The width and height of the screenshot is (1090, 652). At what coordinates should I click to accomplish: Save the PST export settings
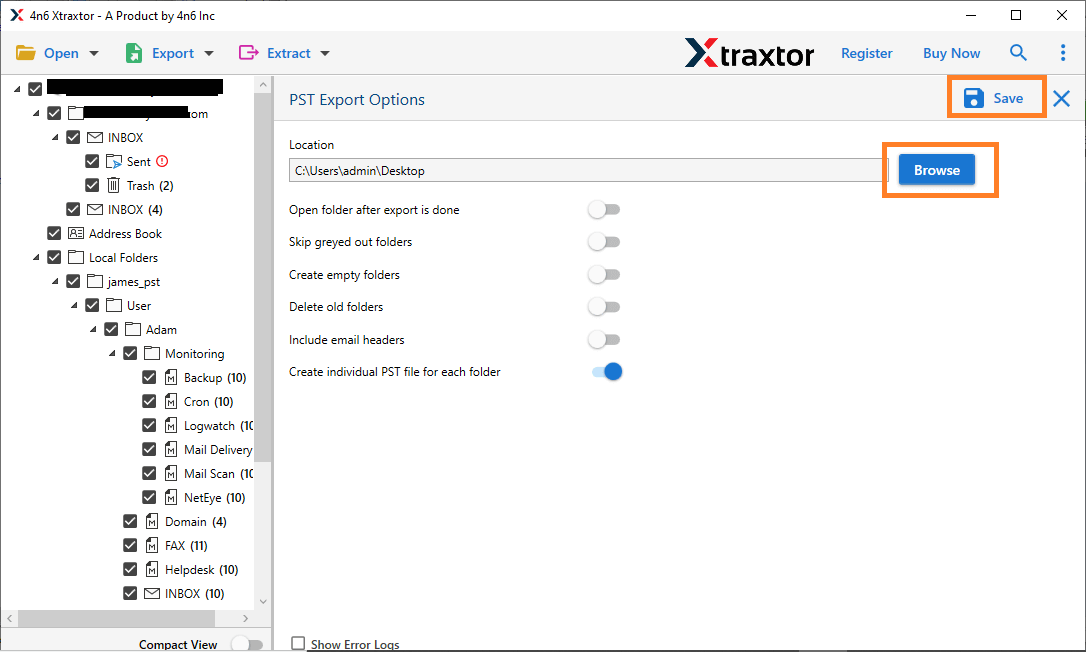pyautogui.click(x=994, y=98)
